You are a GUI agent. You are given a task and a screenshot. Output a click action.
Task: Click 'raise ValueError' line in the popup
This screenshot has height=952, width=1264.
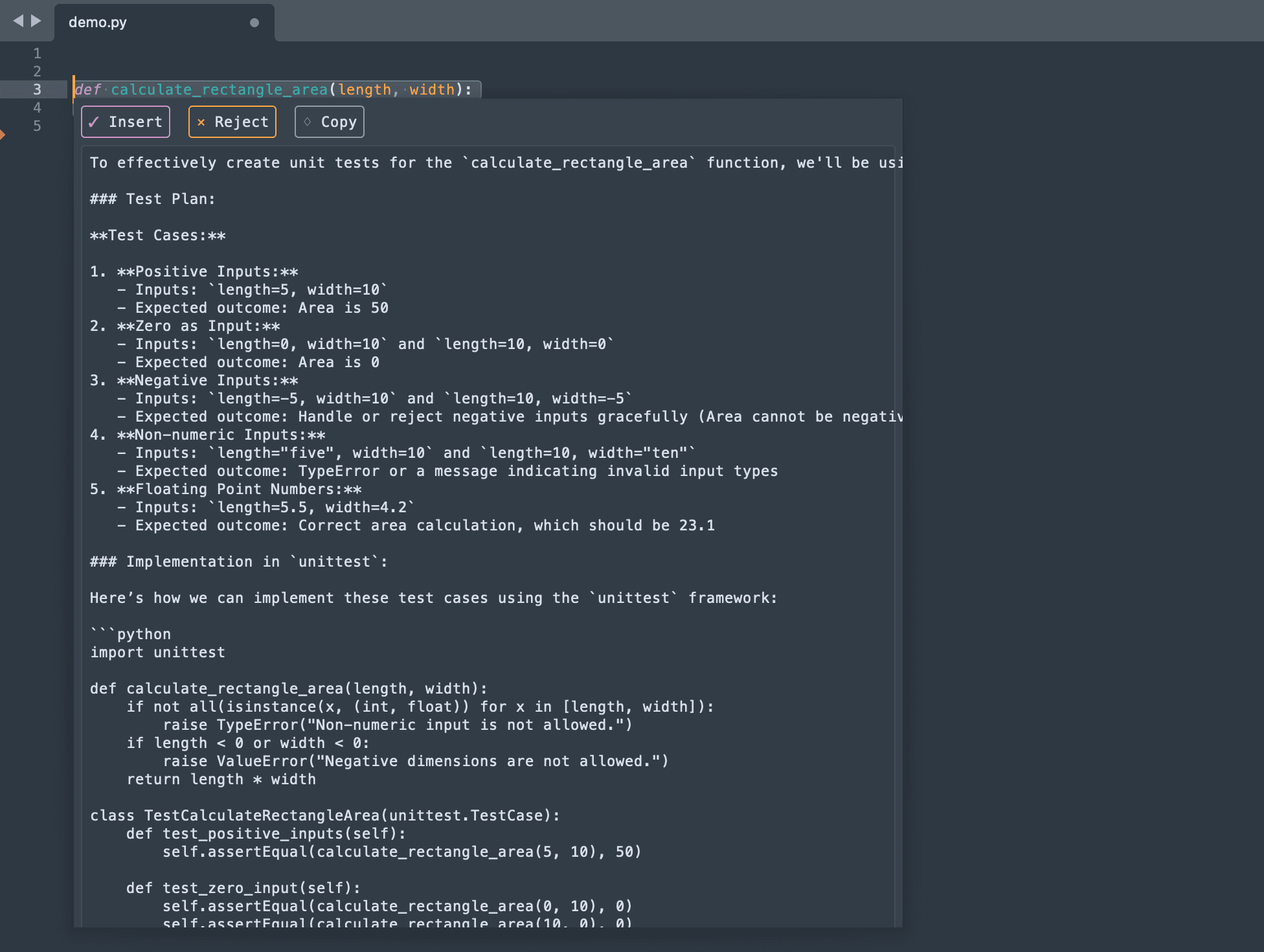[416, 761]
